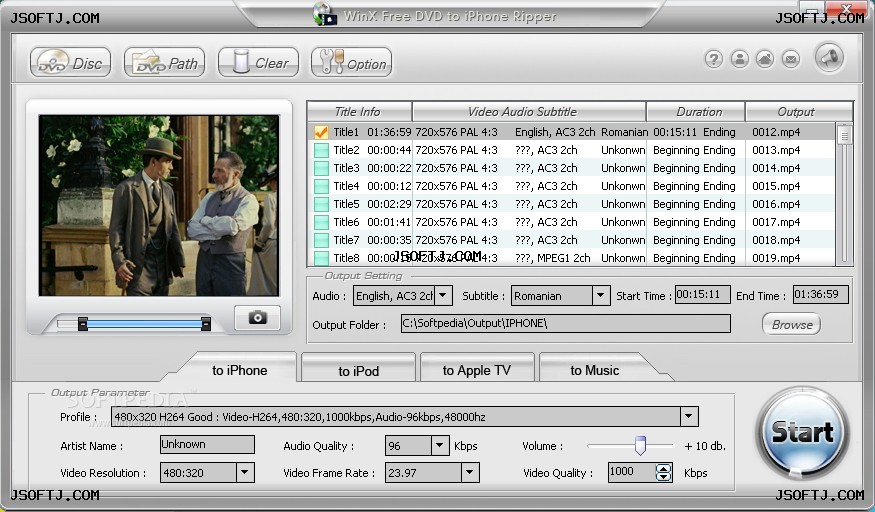Click the preview trim end marker
This screenshot has height=512, width=875.
pos(206,323)
